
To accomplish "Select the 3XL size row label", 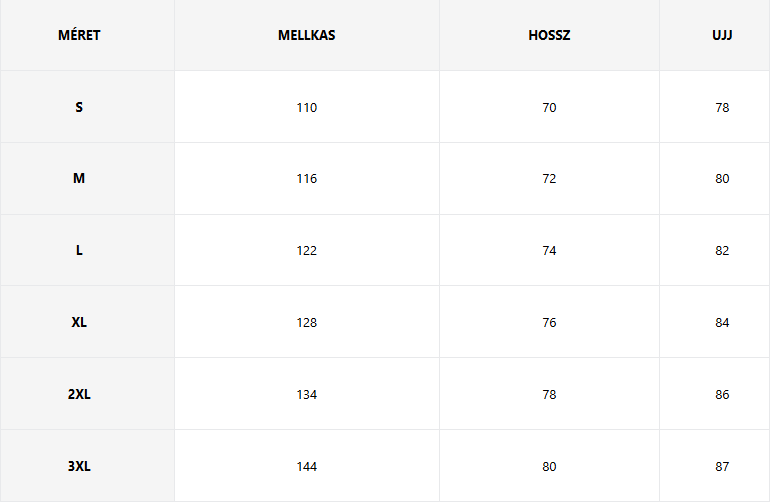I will (x=79, y=467).
